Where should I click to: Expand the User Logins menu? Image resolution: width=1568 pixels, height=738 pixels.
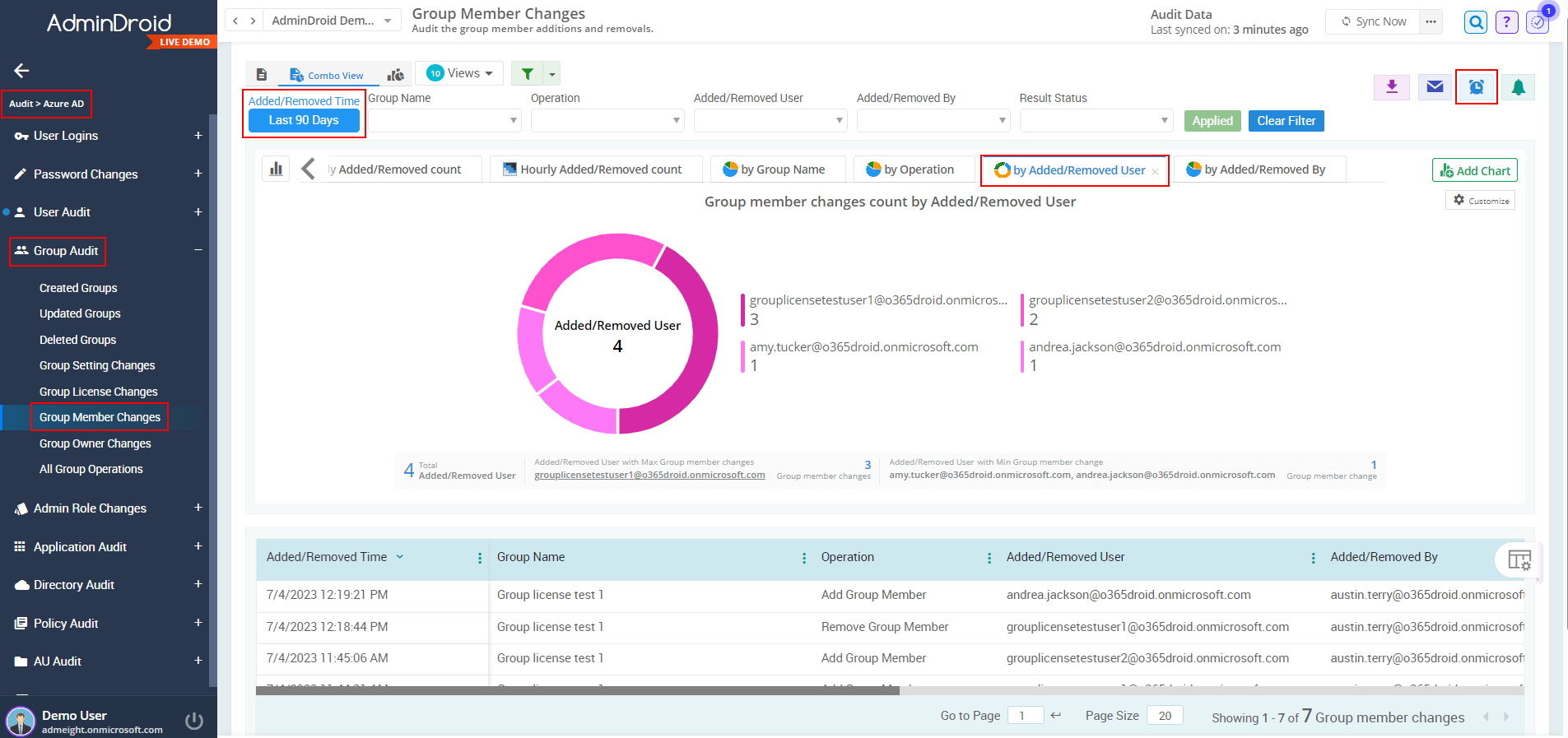198,136
